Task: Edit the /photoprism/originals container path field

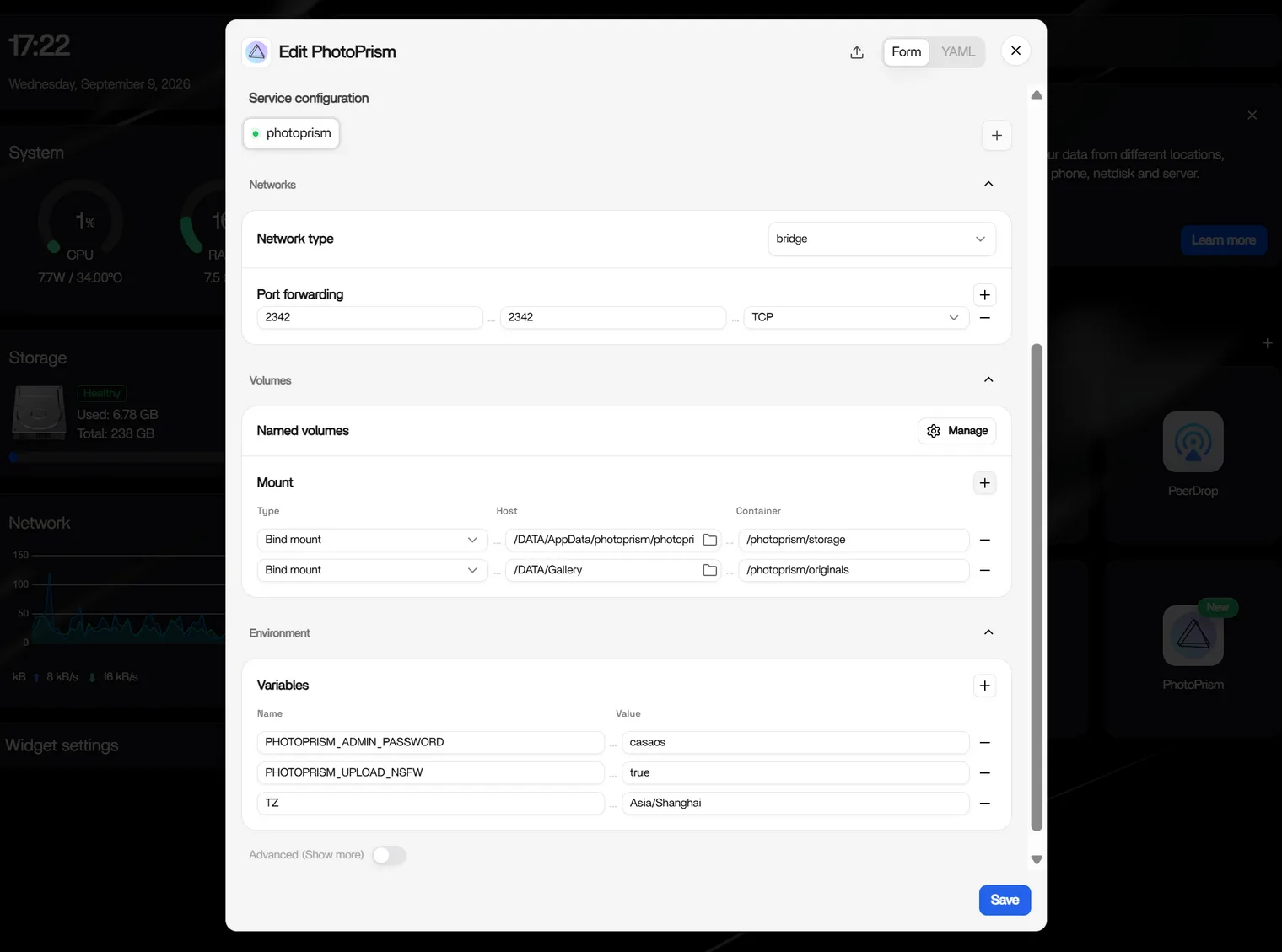Action: pyautogui.click(x=854, y=570)
